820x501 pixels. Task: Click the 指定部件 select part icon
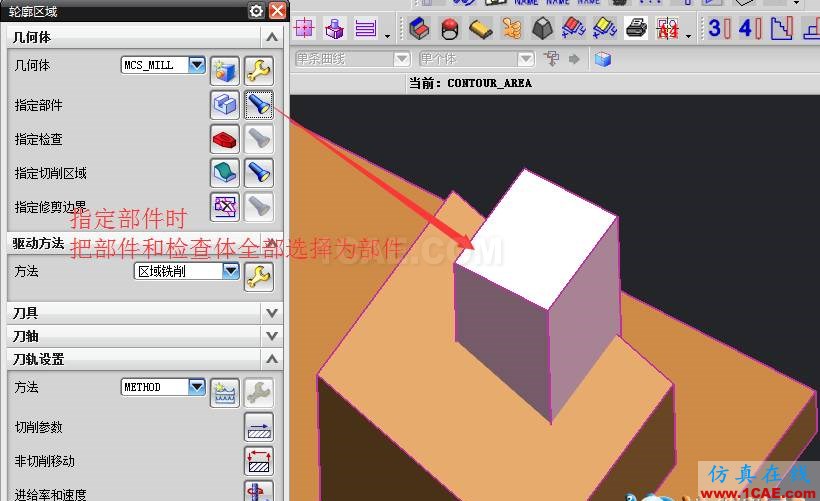click(x=225, y=105)
